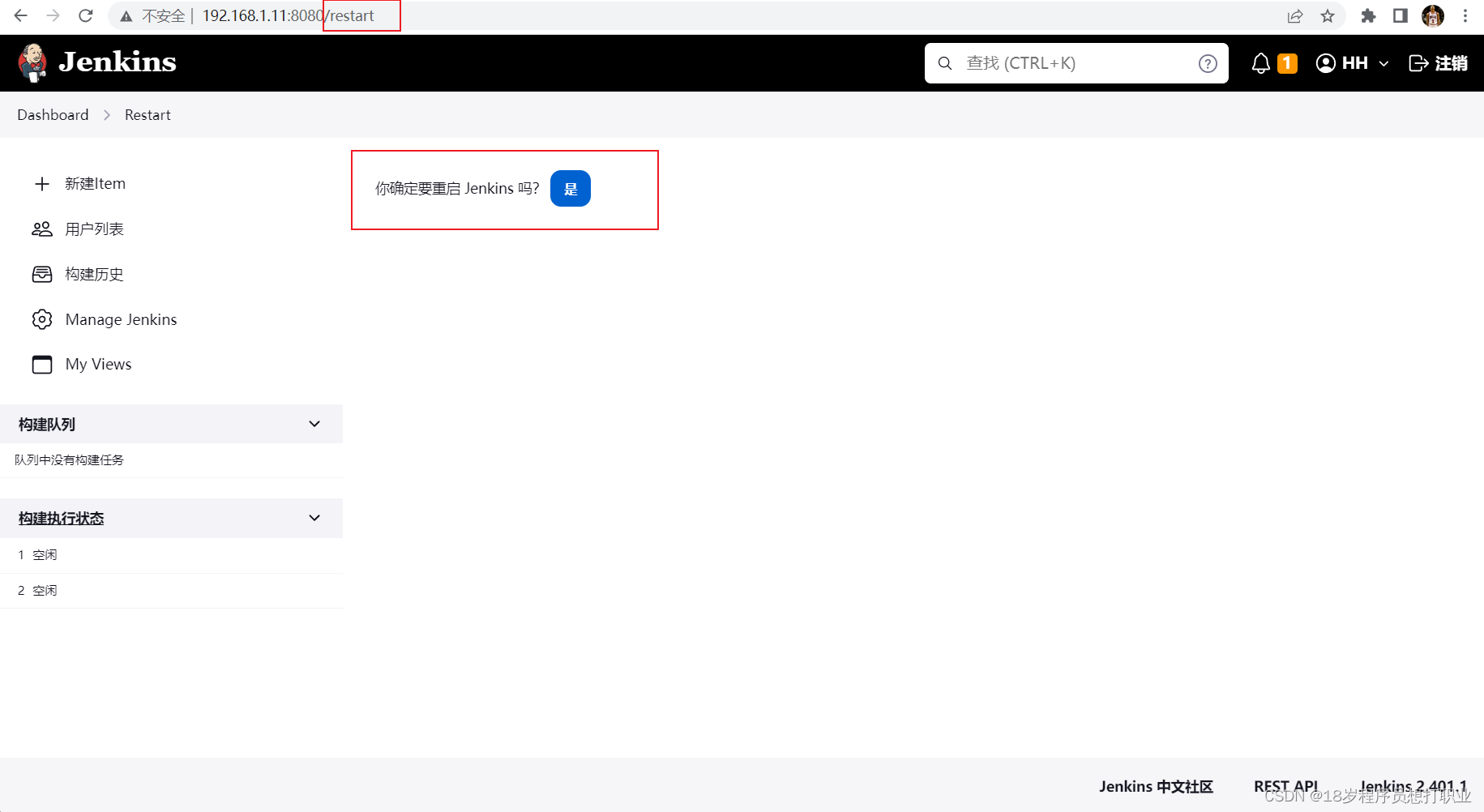
Task: Click the 构建队列 heading
Action: [47, 424]
